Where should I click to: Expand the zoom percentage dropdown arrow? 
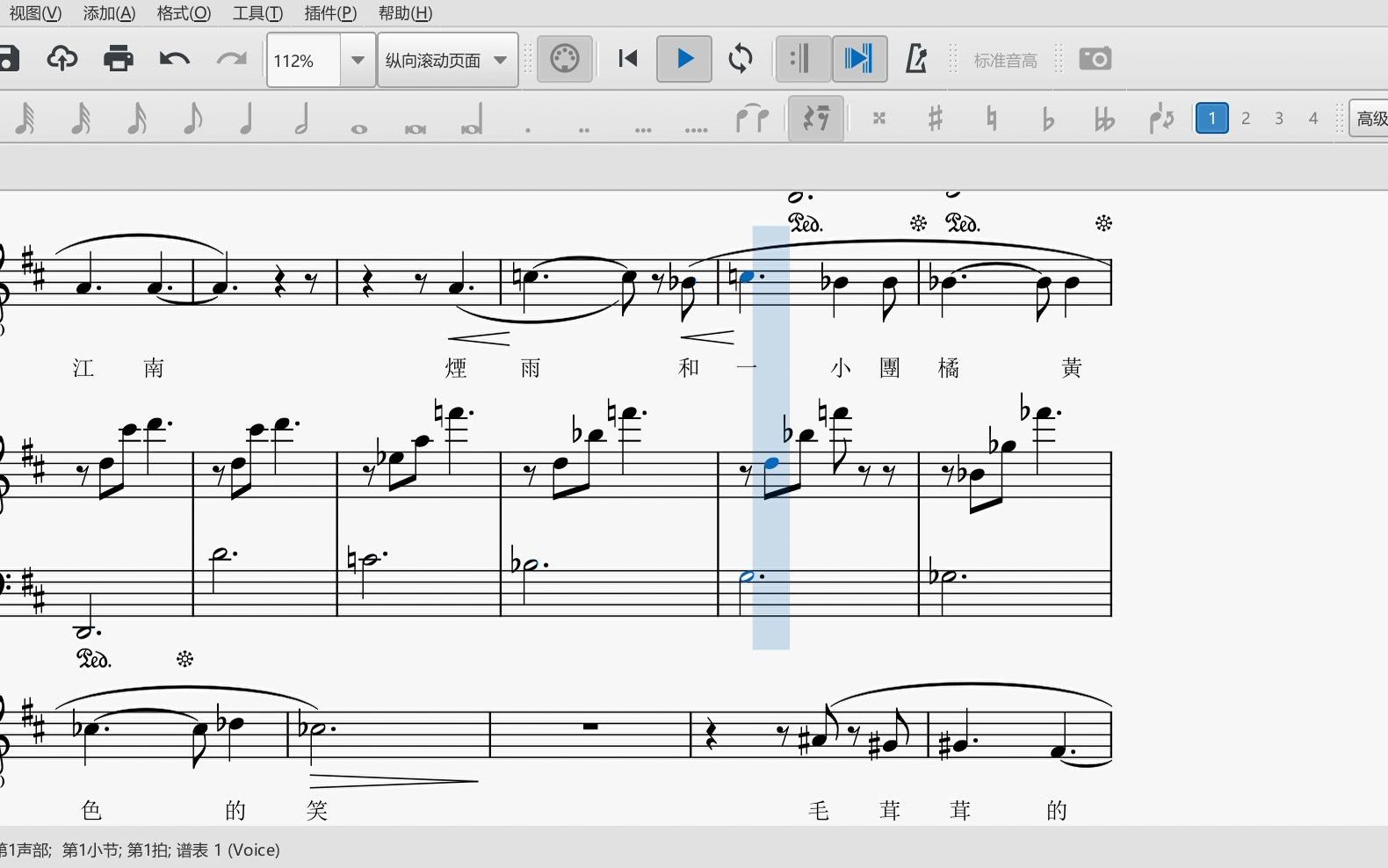[358, 61]
